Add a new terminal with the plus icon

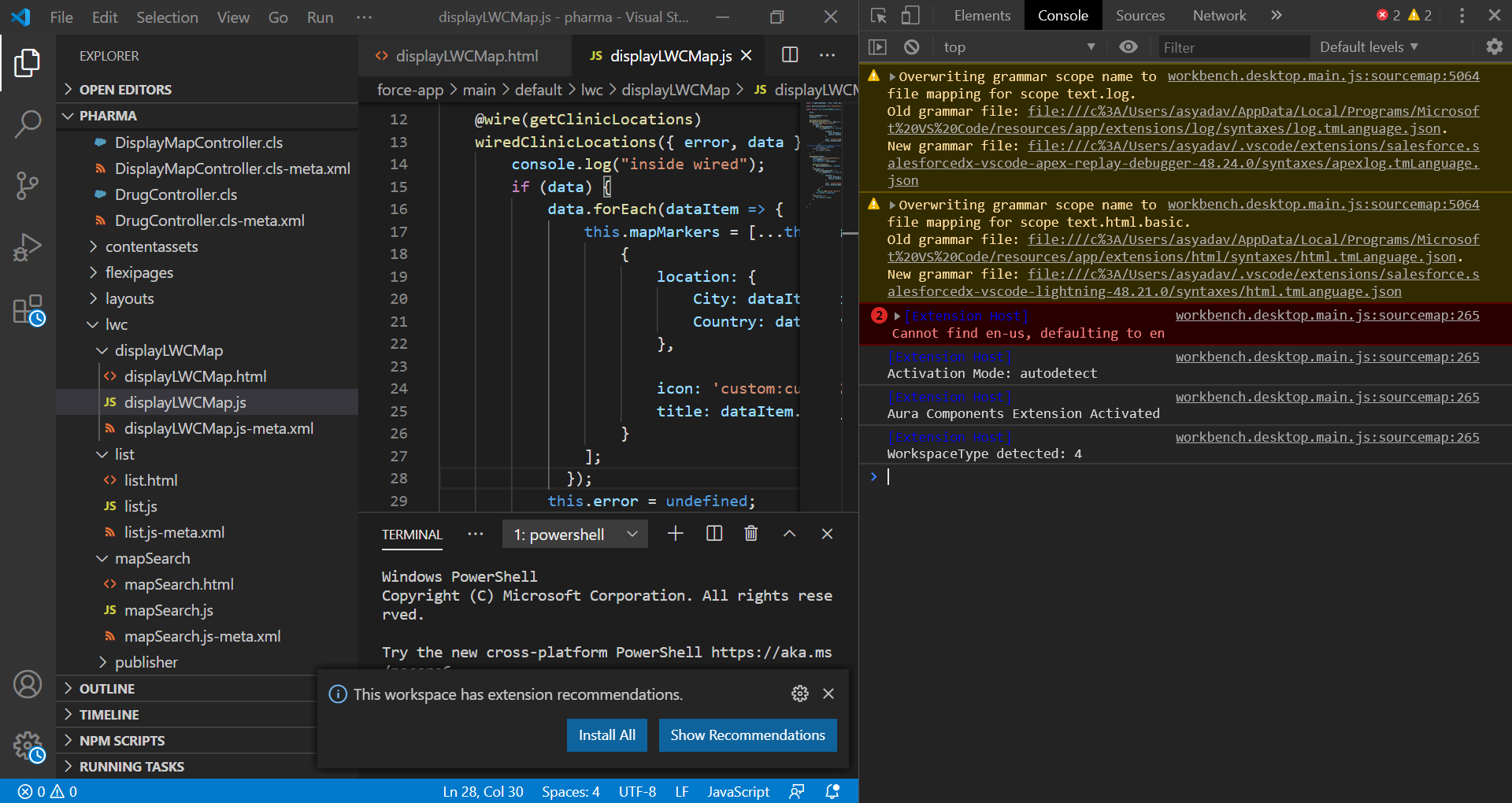[674, 534]
